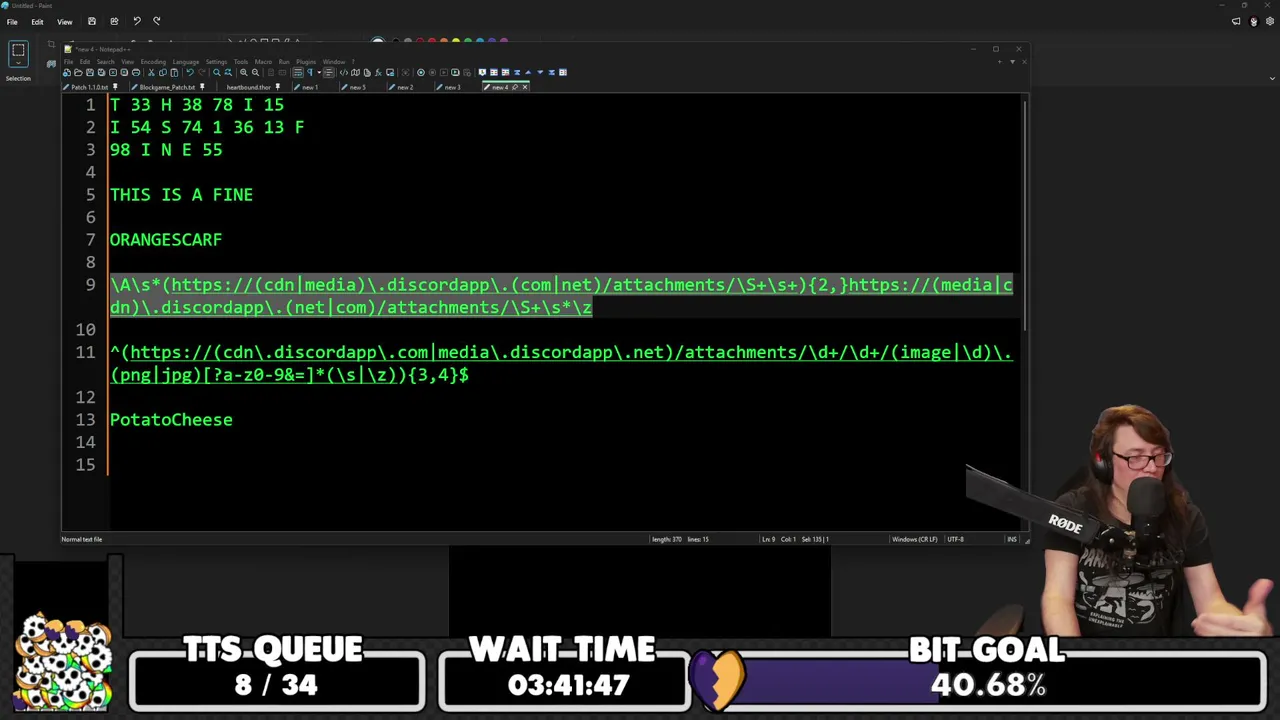Click the Paint Save icon

(92, 21)
